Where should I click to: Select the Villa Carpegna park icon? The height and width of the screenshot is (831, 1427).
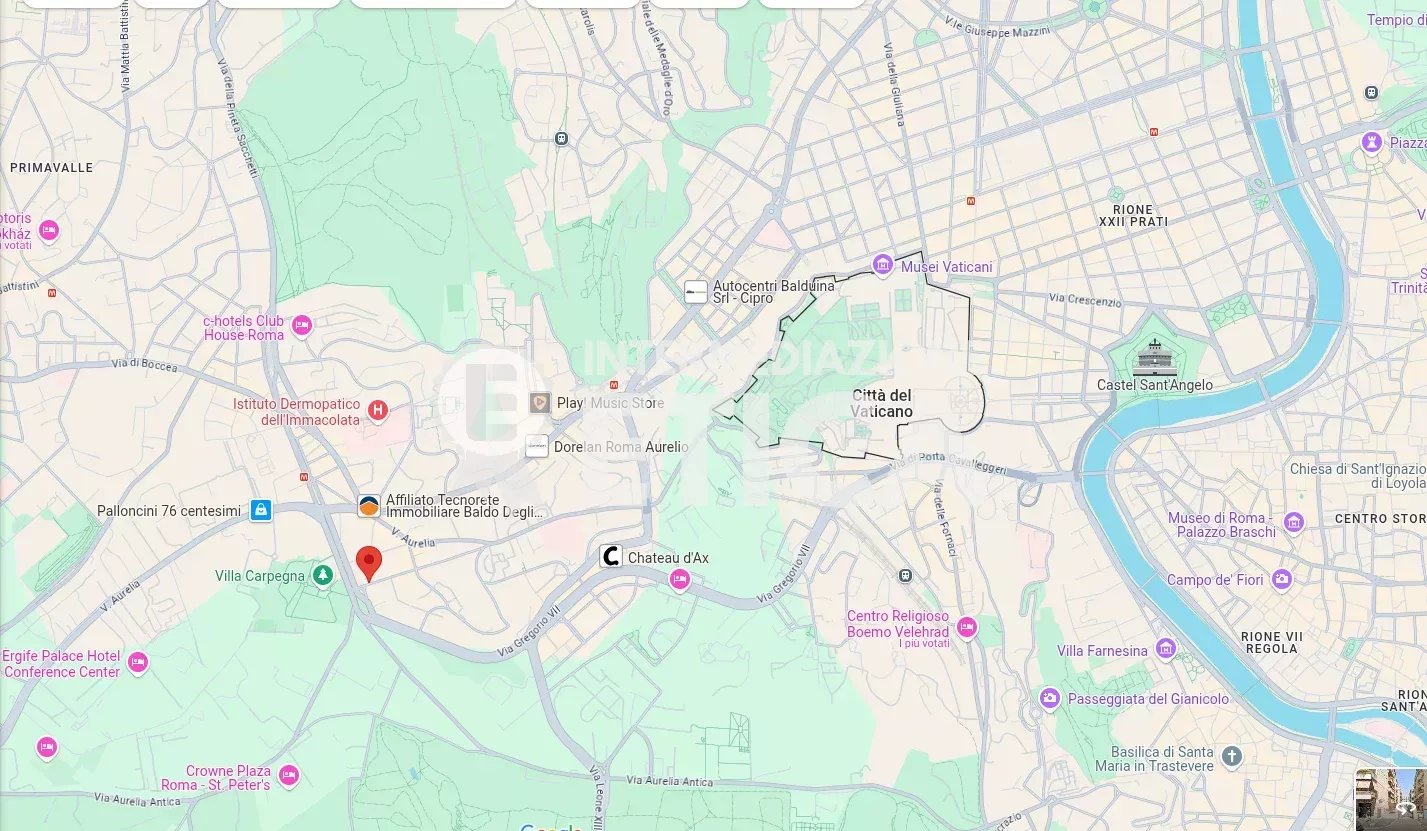pyautogui.click(x=322, y=575)
